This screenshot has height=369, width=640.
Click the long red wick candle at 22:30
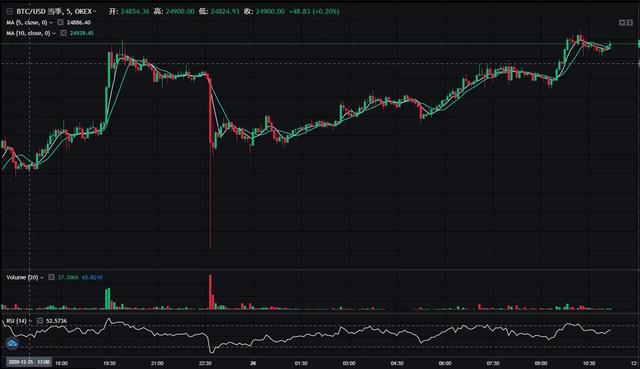(211, 163)
